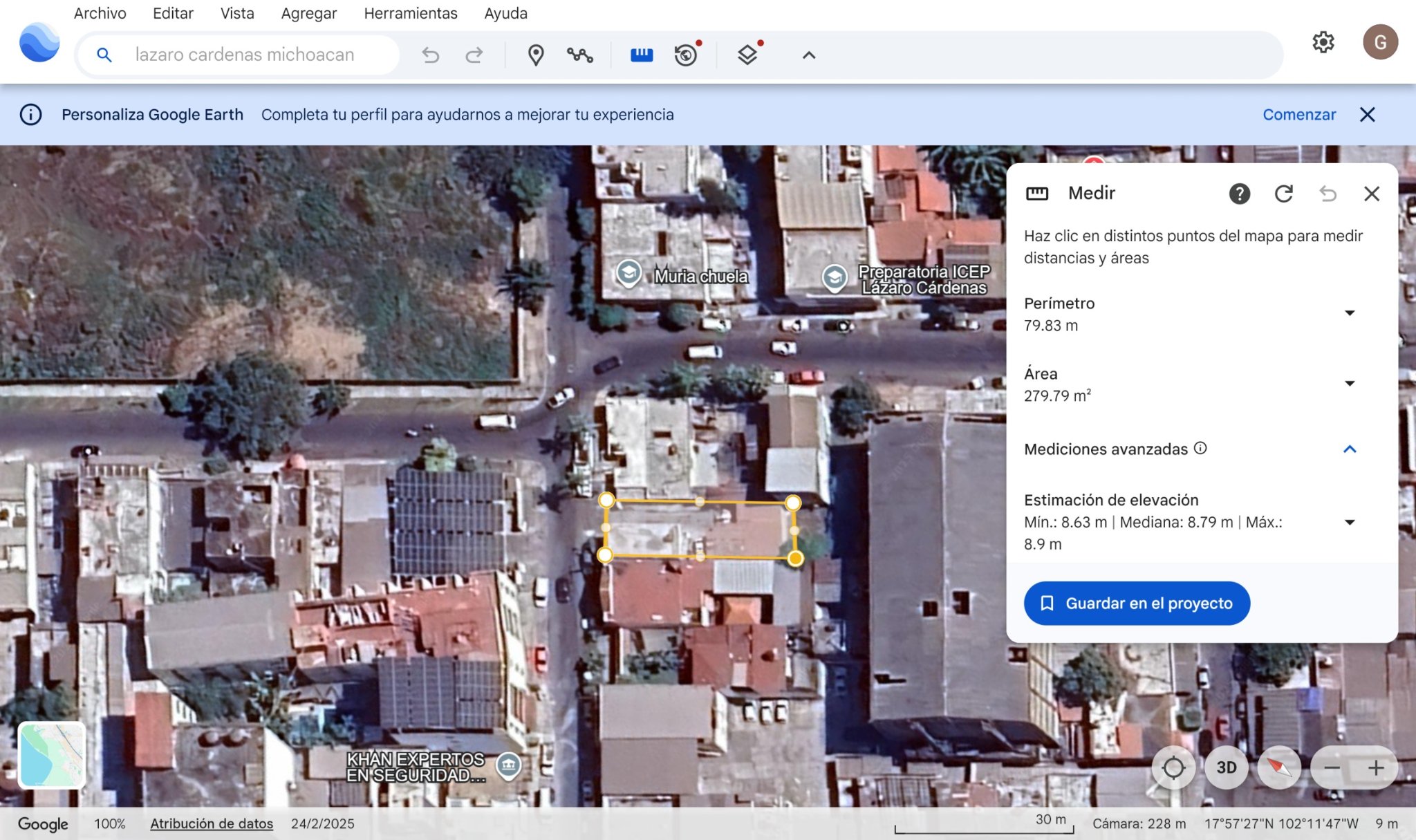The height and width of the screenshot is (840, 1416).
Task: Zoom in with the plus button
Action: click(1376, 767)
